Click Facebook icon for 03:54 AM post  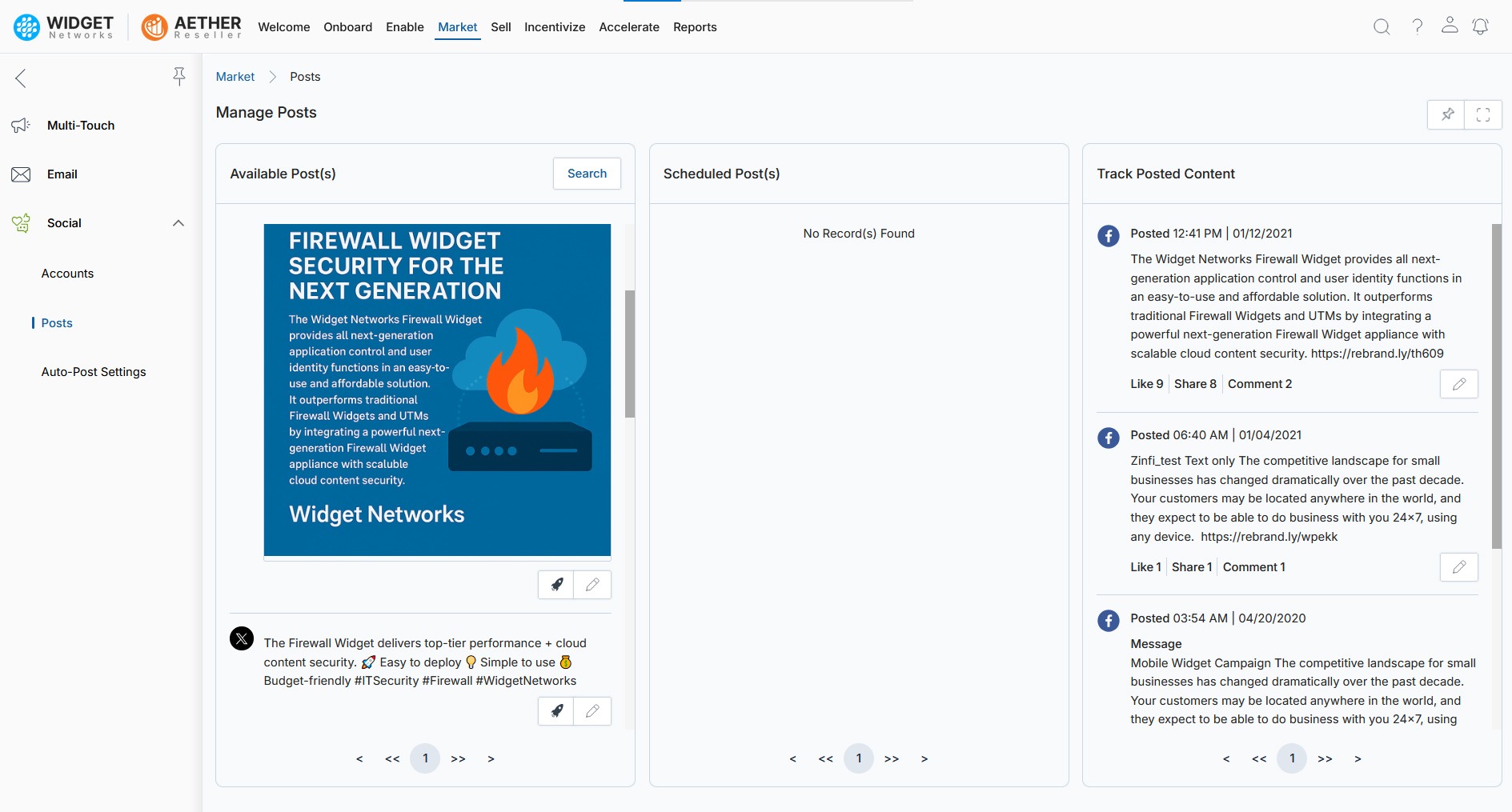(1109, 621)
